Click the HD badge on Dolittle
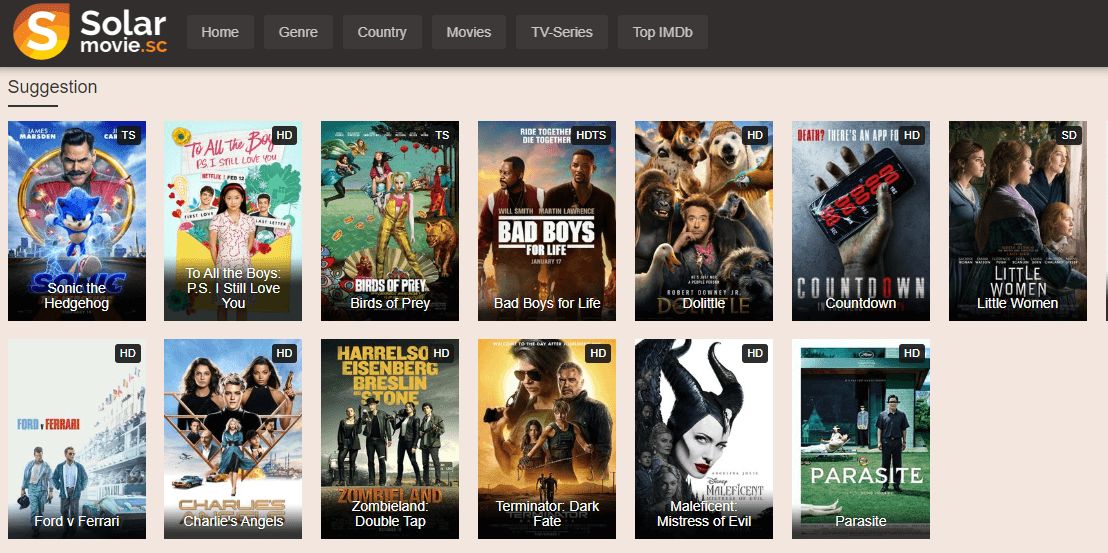This screenshot has width=1108, height=553. click(754, 135)
